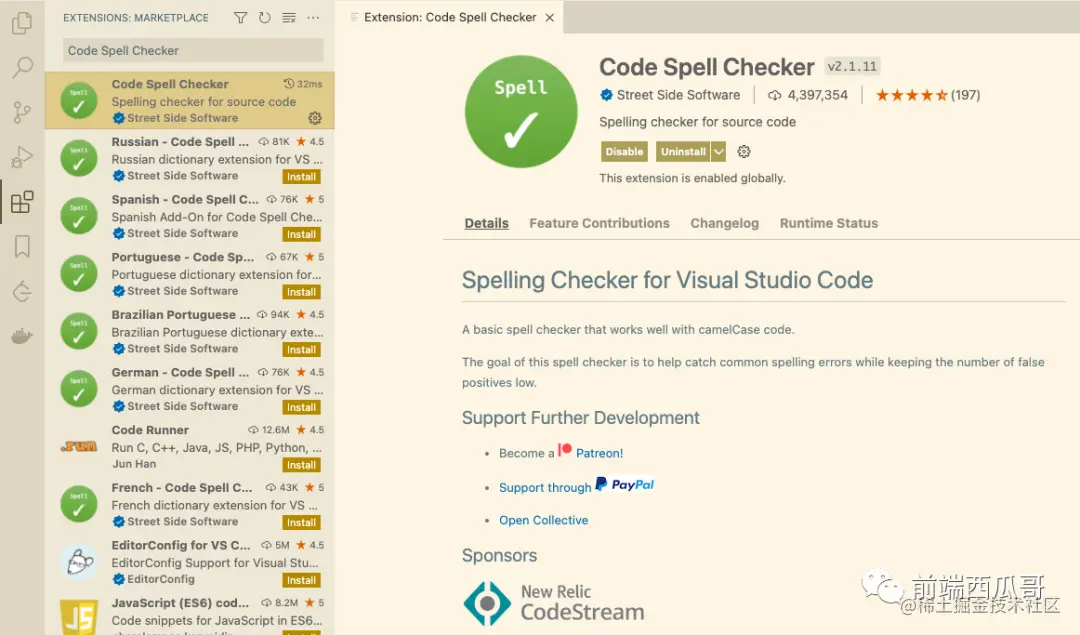
Task: Open Views and More Actions ellipsis
Action: [x=313, y=18]
